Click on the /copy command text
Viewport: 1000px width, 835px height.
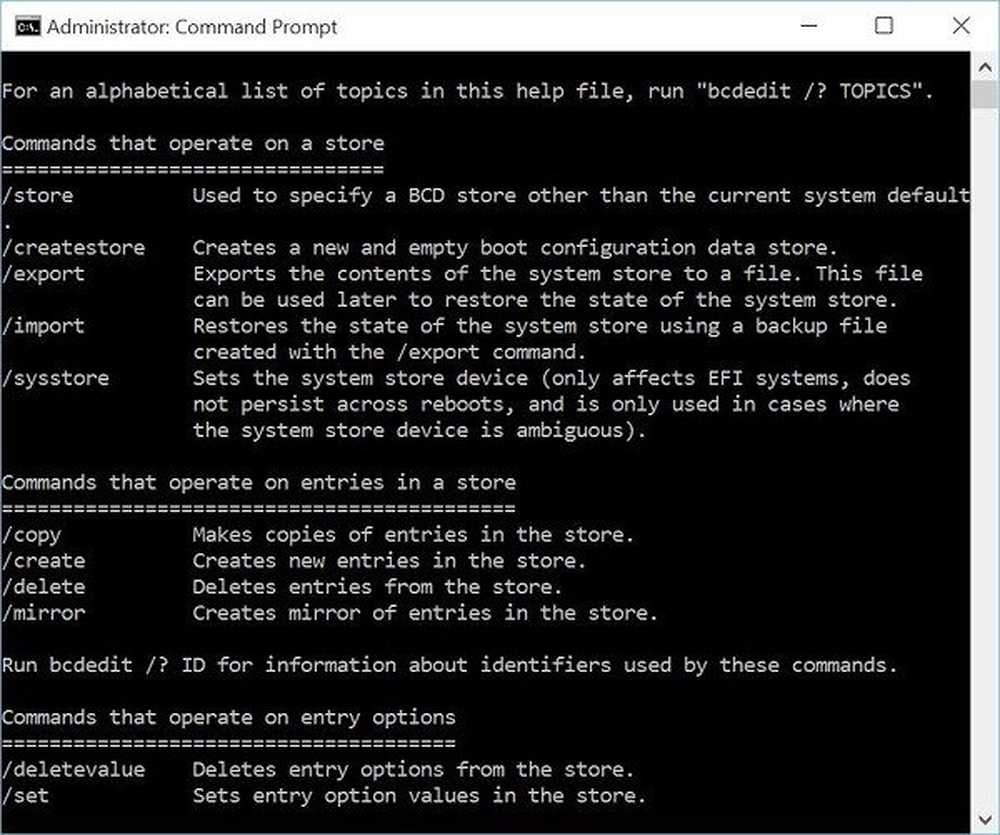pos(32,535)
